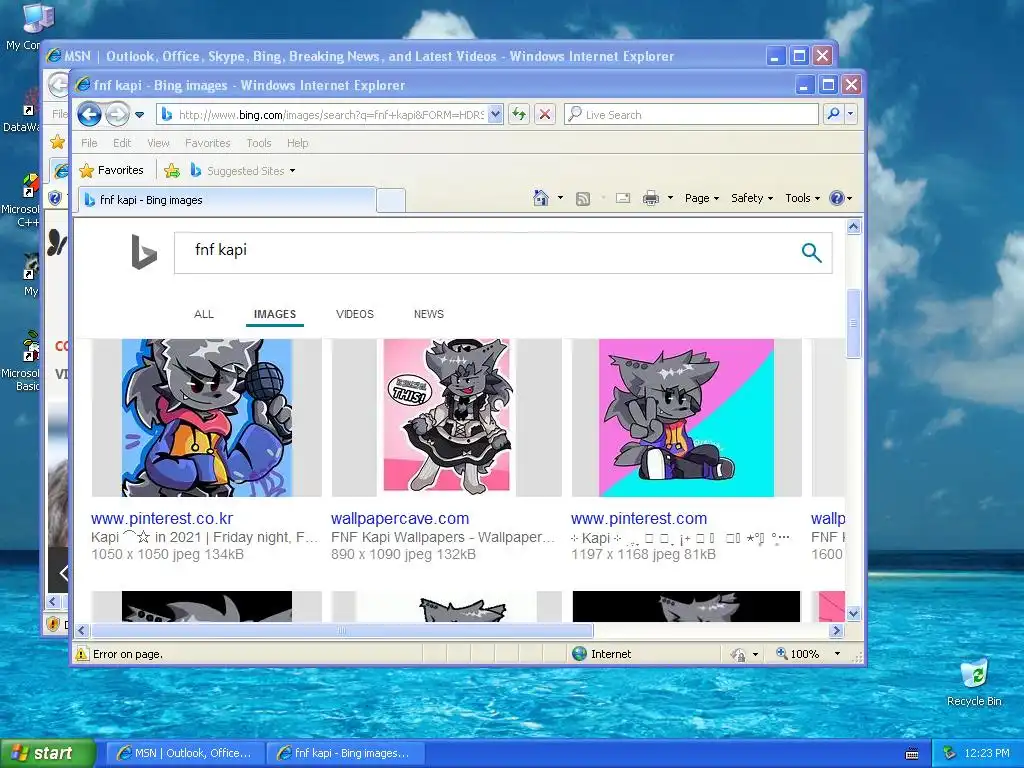Click the Home icon in command bar
The width and height of the screenshot is (1024, 768).
[541, 198]
